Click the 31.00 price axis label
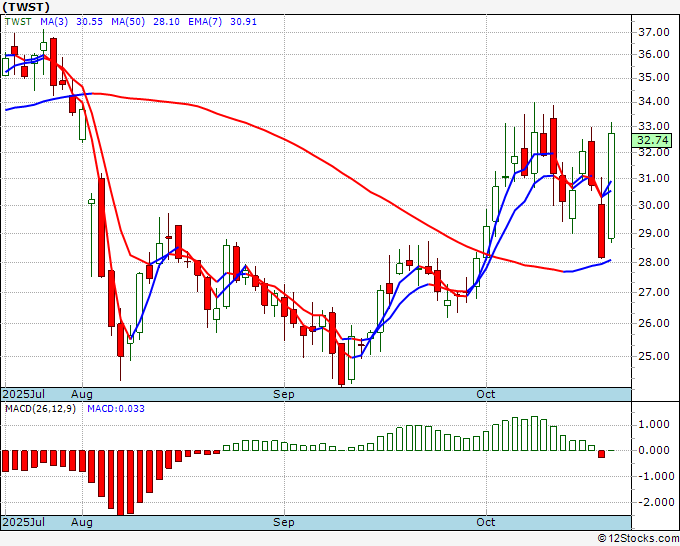Viewport: 680px width, 546px height. point(654,178)
